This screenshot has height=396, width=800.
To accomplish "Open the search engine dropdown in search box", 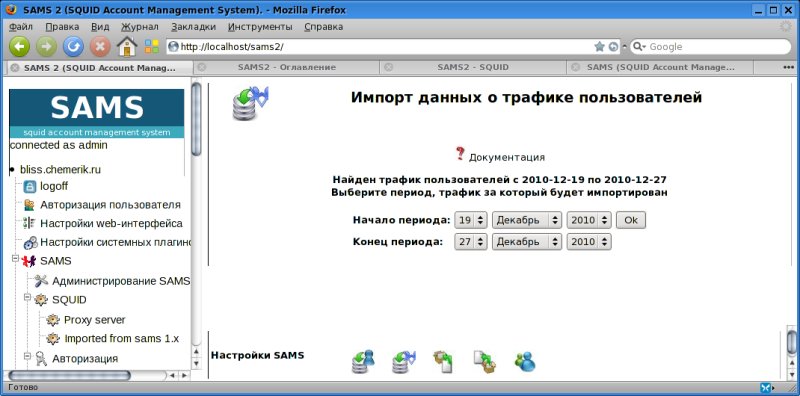I will click(x=640, y=47).
